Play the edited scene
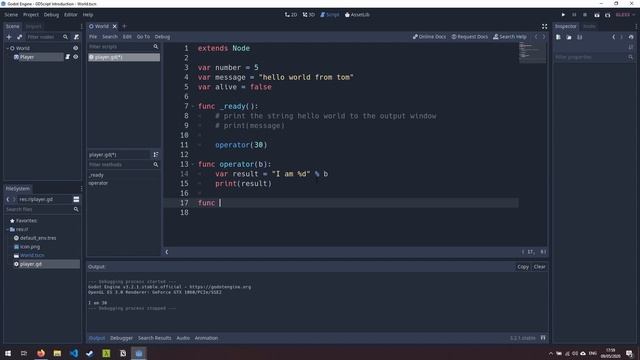 click(x=597, y=15)
